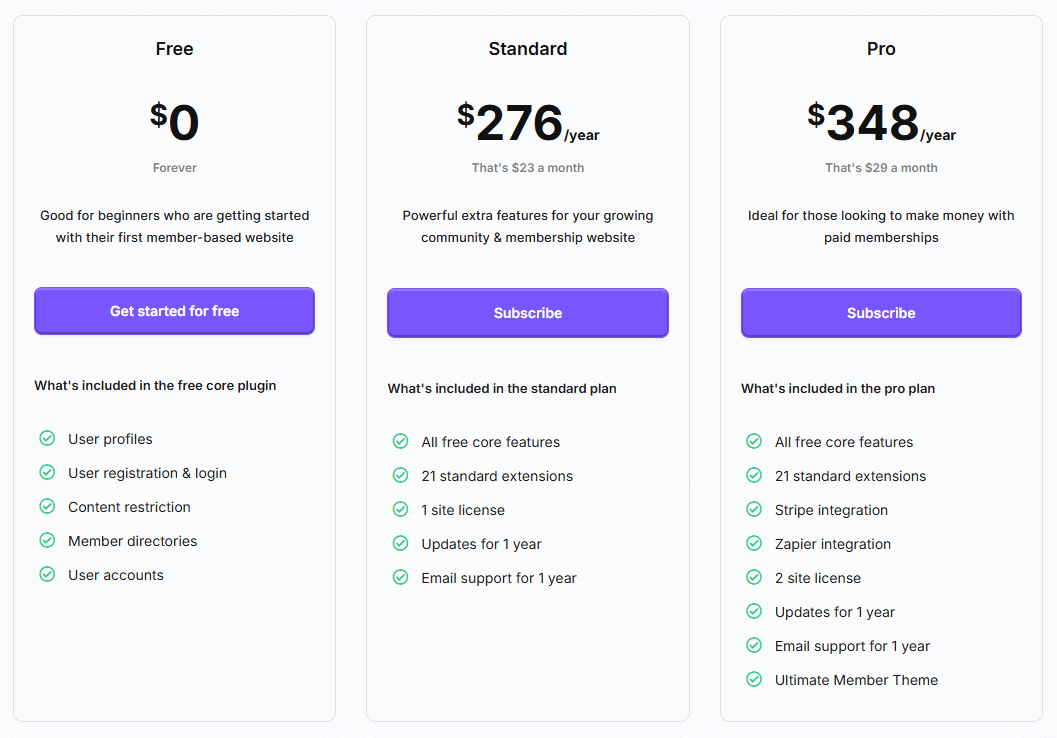Click check icon next to 2 site license
The image size is (1057, 738).
coord(754,578)
